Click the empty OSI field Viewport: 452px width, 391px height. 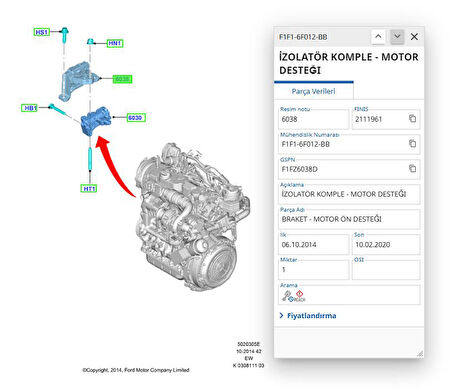tap(386, 269)
